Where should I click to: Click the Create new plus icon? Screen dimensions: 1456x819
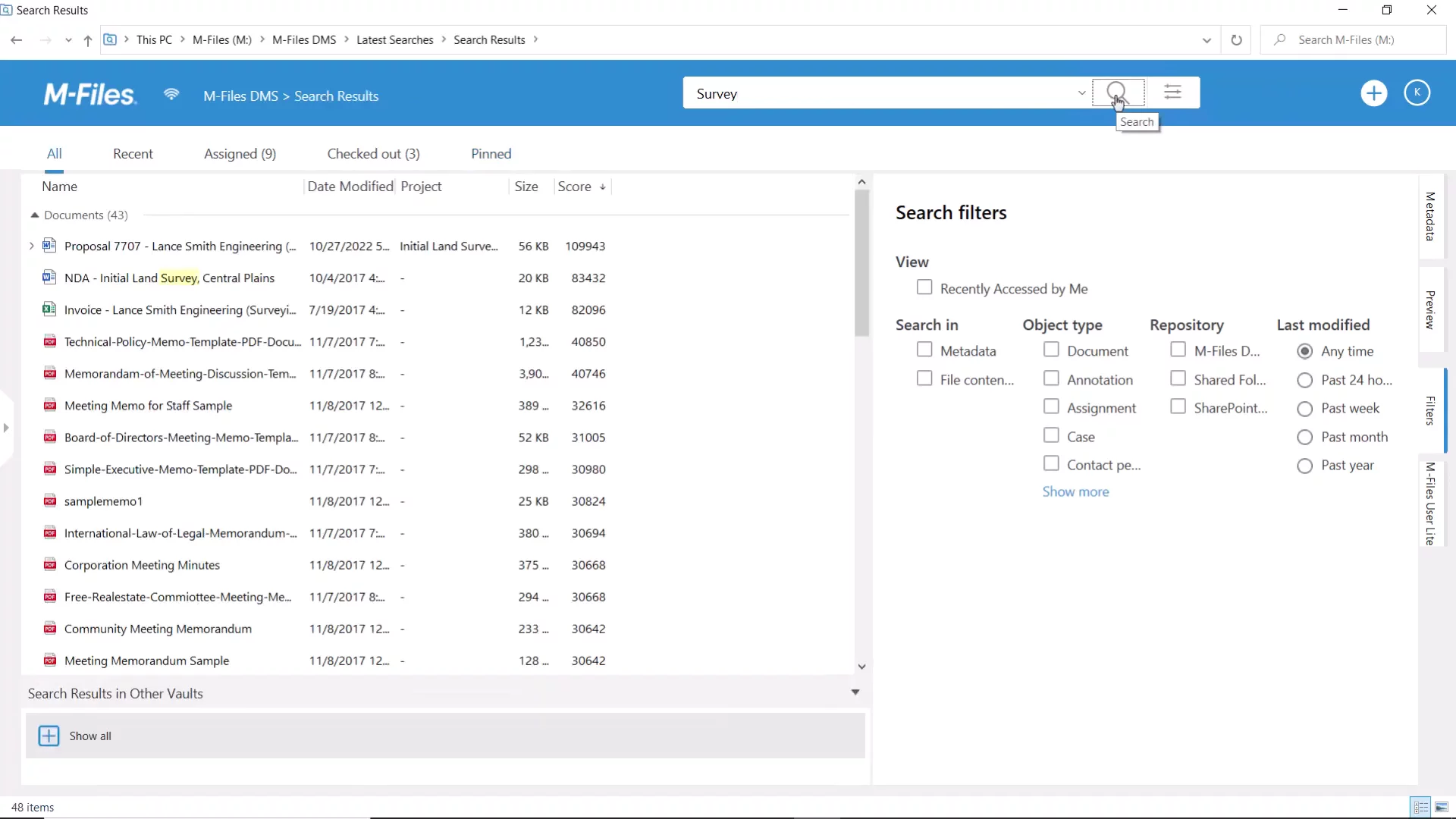(1373, 93)
